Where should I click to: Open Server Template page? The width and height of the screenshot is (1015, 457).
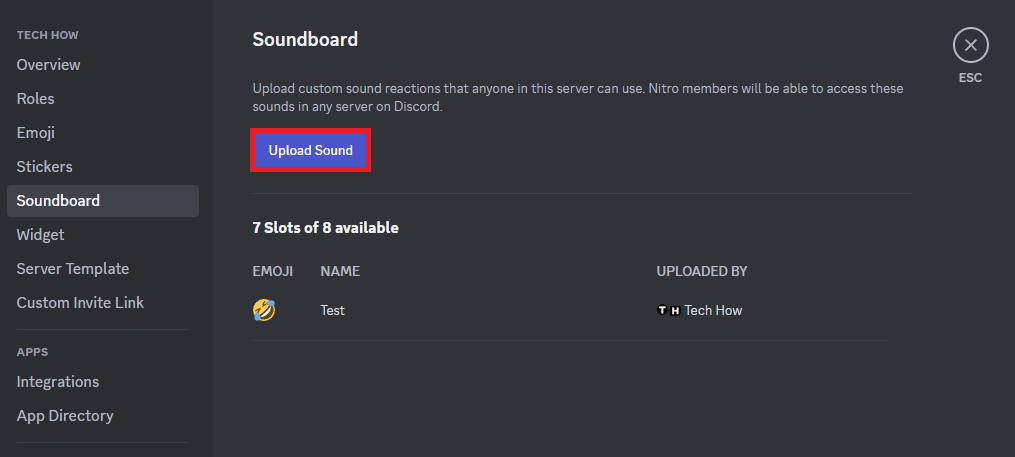click(72, 269)
